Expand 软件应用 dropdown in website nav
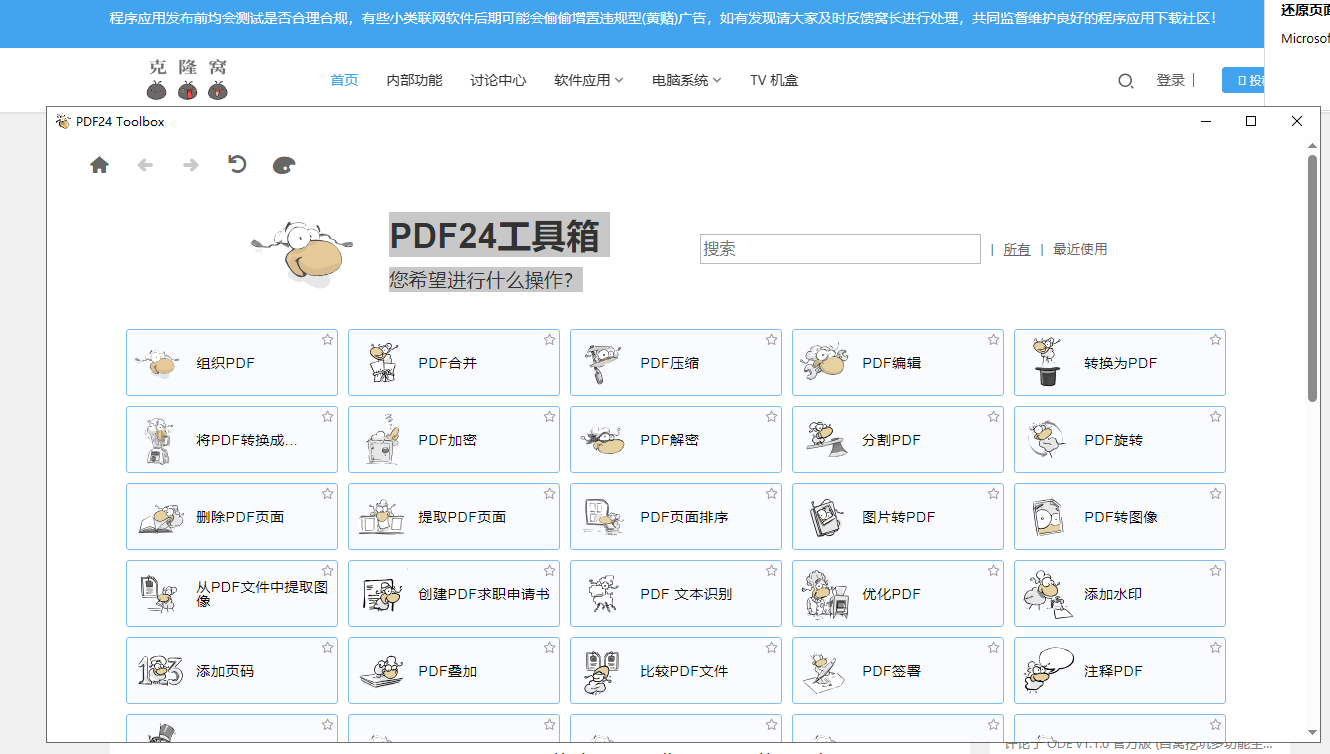 point(589,80)
